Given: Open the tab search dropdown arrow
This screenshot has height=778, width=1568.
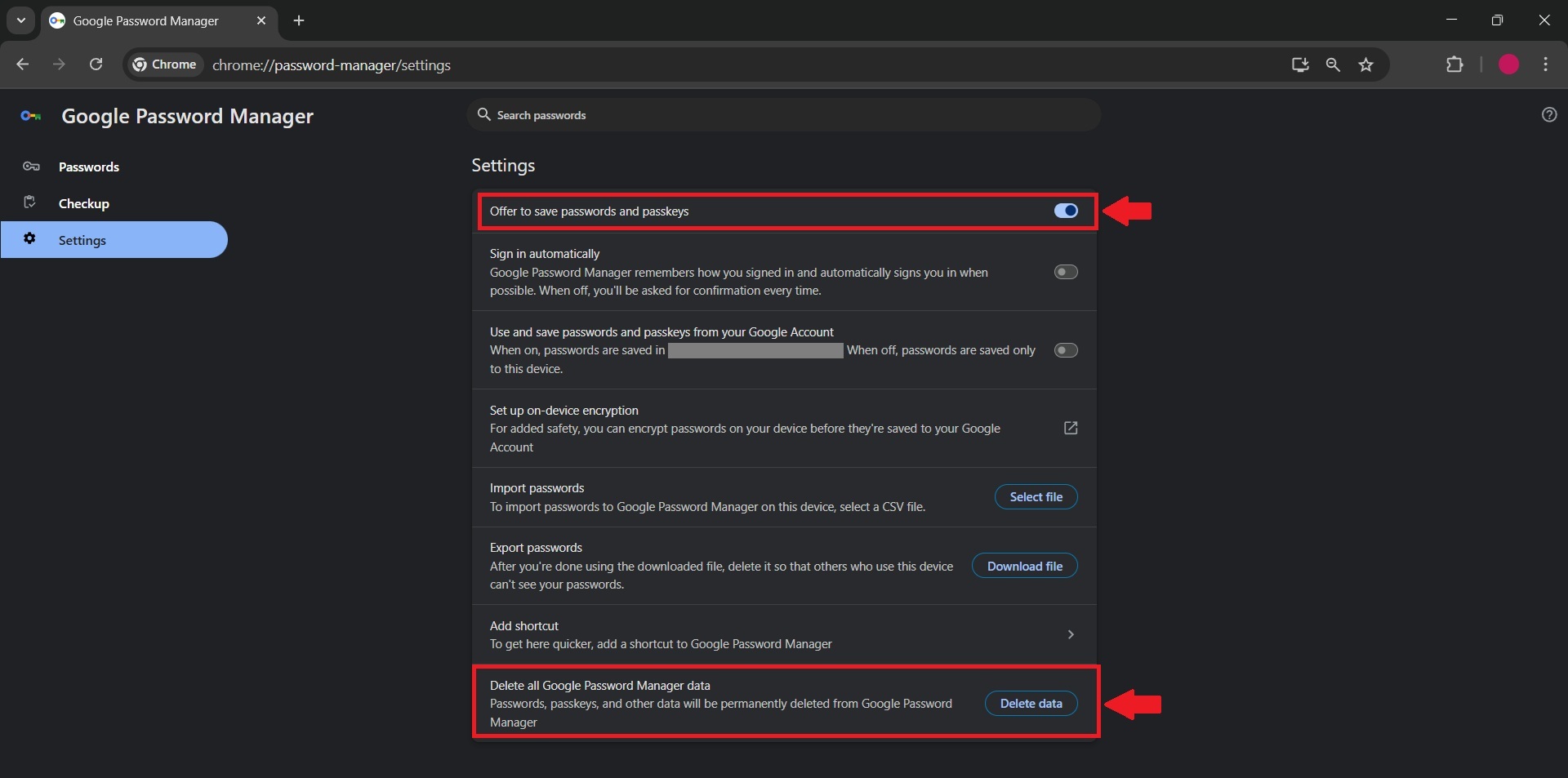Looking at the screenshot, I should pyautogui.click(x=21, y=20).
